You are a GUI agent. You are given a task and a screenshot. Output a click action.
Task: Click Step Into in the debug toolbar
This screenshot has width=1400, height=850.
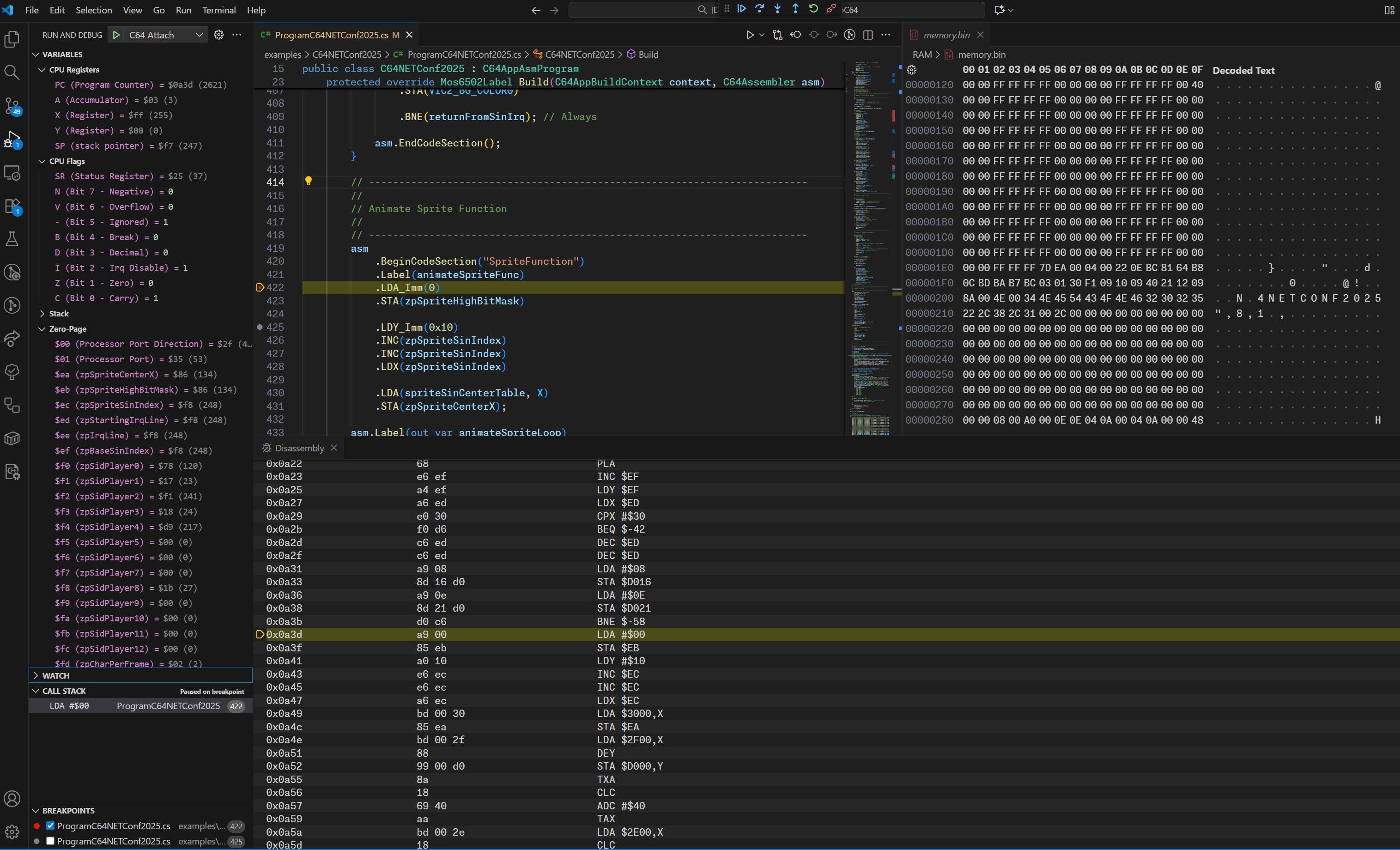point(777,8)
